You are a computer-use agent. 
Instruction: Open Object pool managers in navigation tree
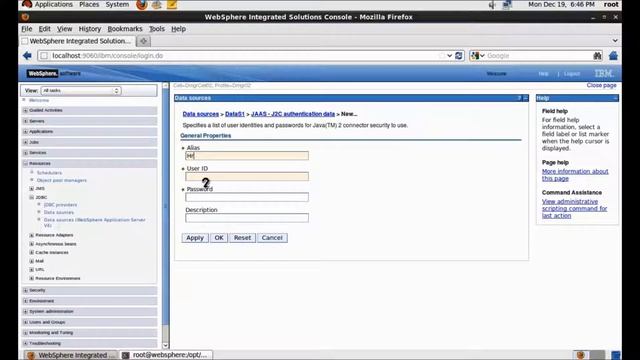[x=62, y=180]
